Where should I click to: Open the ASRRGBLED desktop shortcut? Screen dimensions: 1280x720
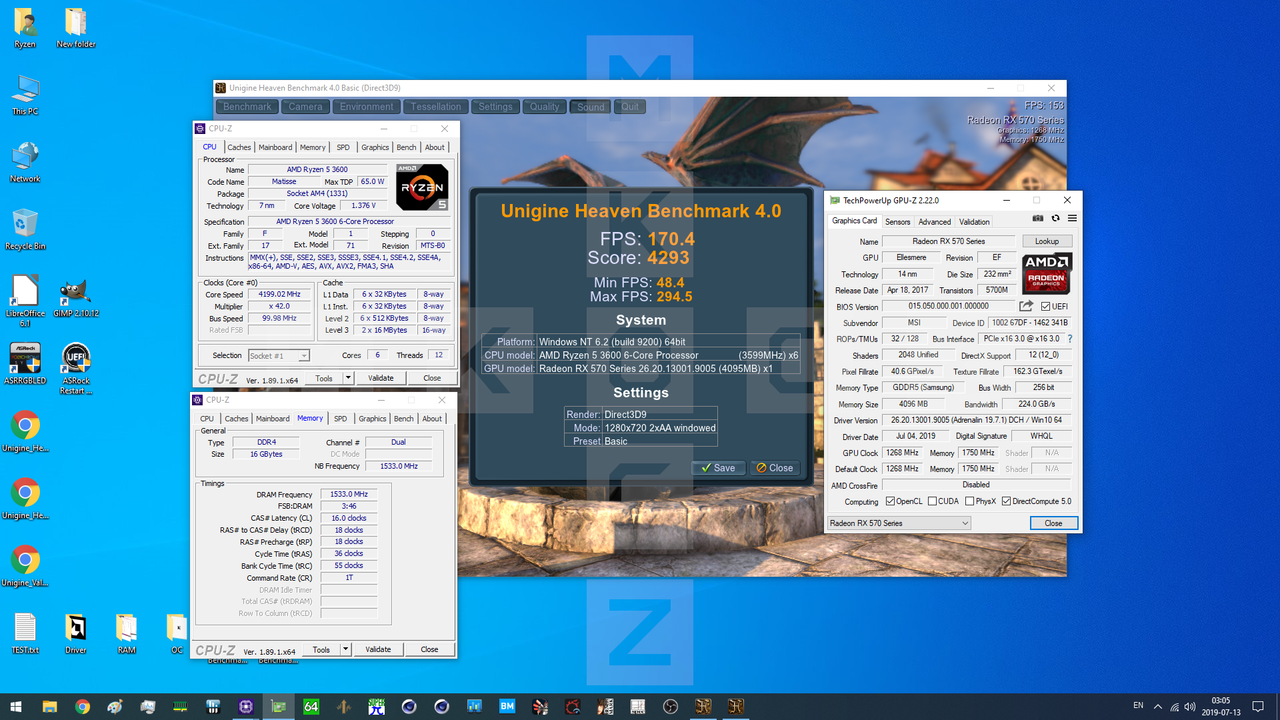pyautogui.click(x=25, y=364)
